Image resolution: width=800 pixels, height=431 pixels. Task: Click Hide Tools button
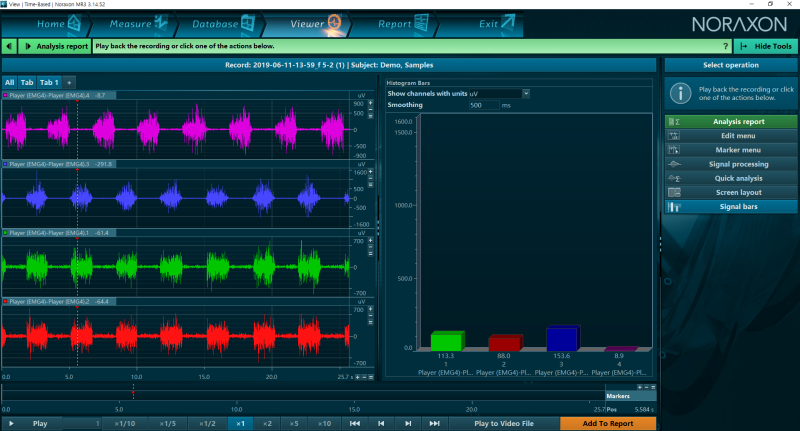(765, 46)
